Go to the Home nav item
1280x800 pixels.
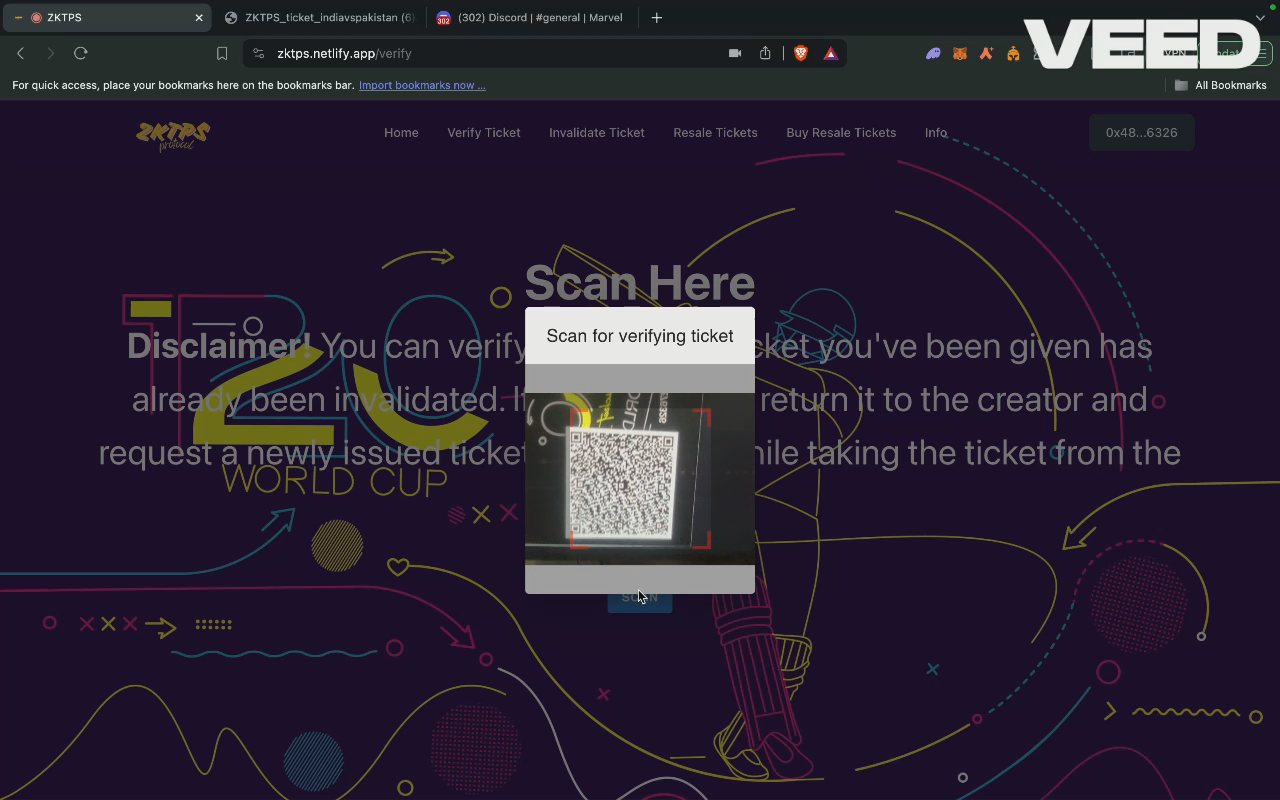click(401, 132)
